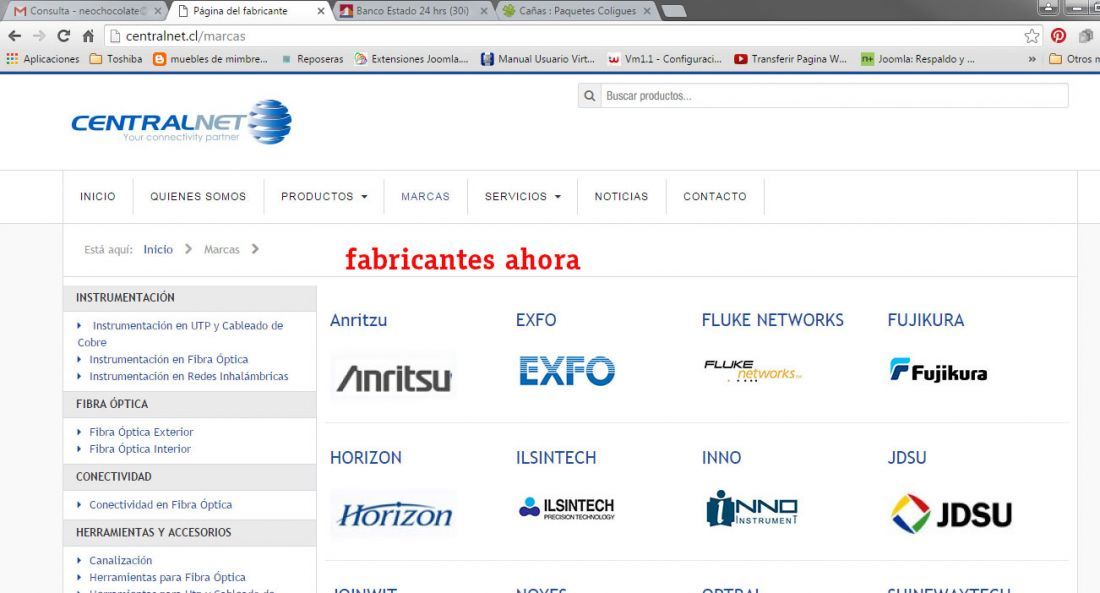
Task: Open CONTACTO menu item
Action: pos(715,196)
